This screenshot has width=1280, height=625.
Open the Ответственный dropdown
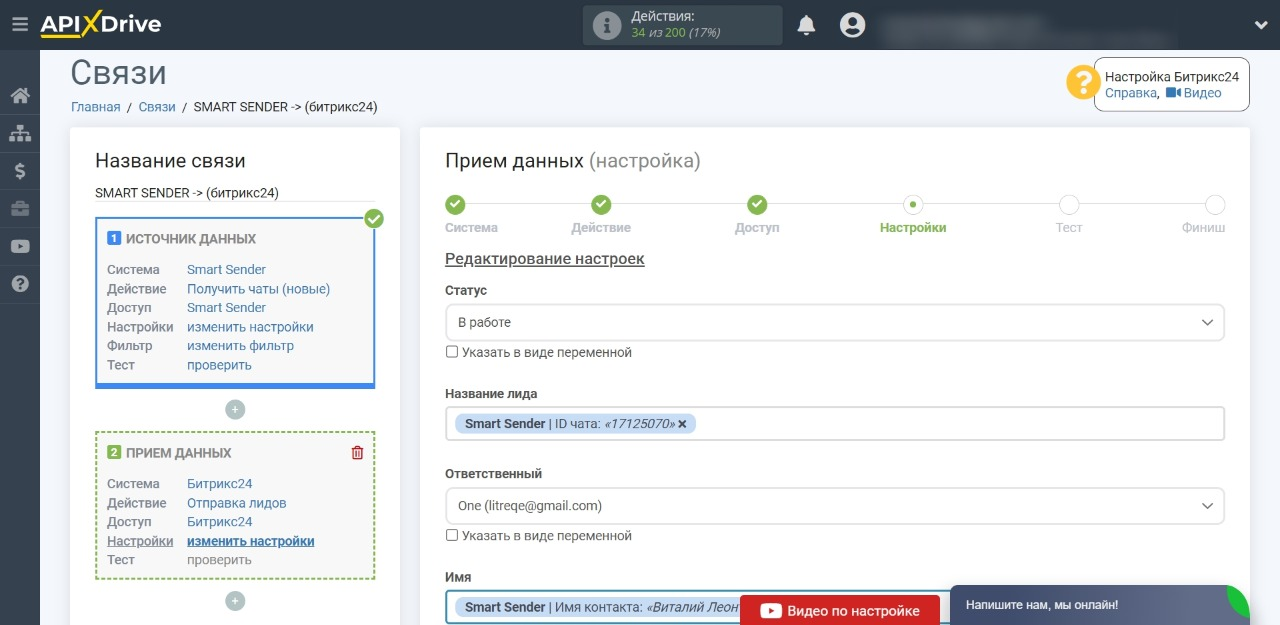[834, 506]
